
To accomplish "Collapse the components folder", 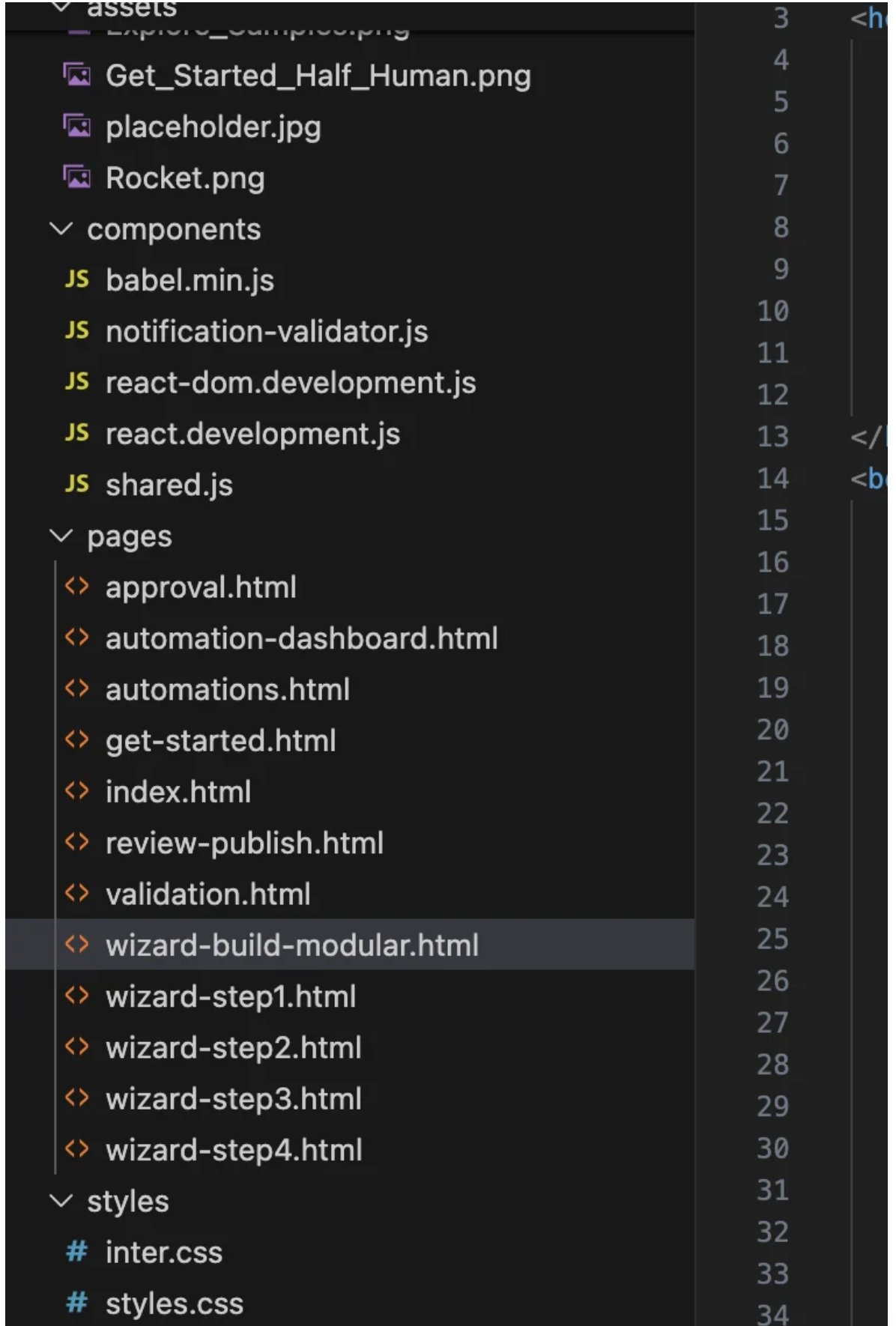I will pyautogui.click(x=63, y=229).
